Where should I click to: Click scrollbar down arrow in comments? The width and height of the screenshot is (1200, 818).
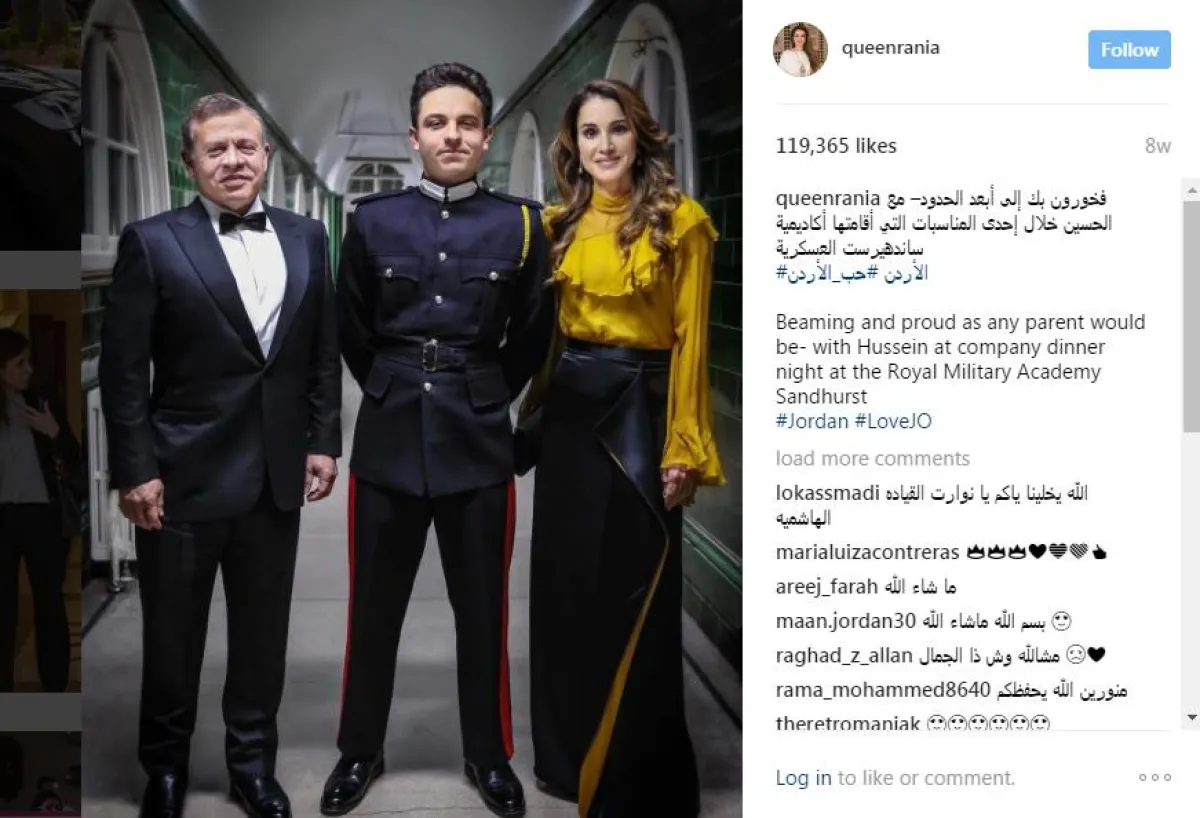tap(1191, 717)
